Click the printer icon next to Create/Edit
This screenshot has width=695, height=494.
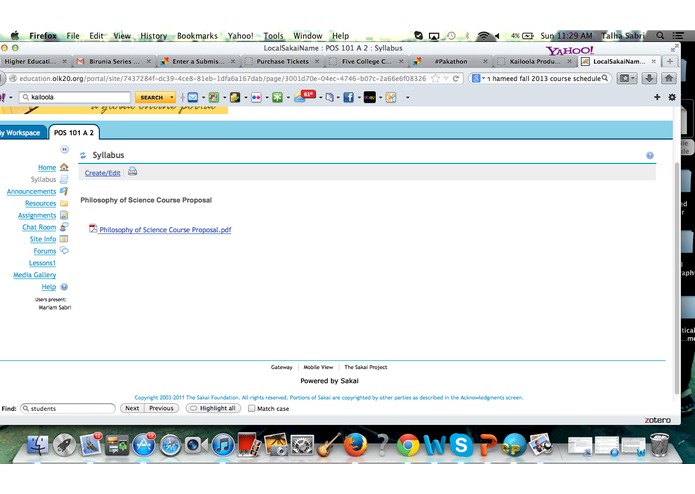click(132, 171)
